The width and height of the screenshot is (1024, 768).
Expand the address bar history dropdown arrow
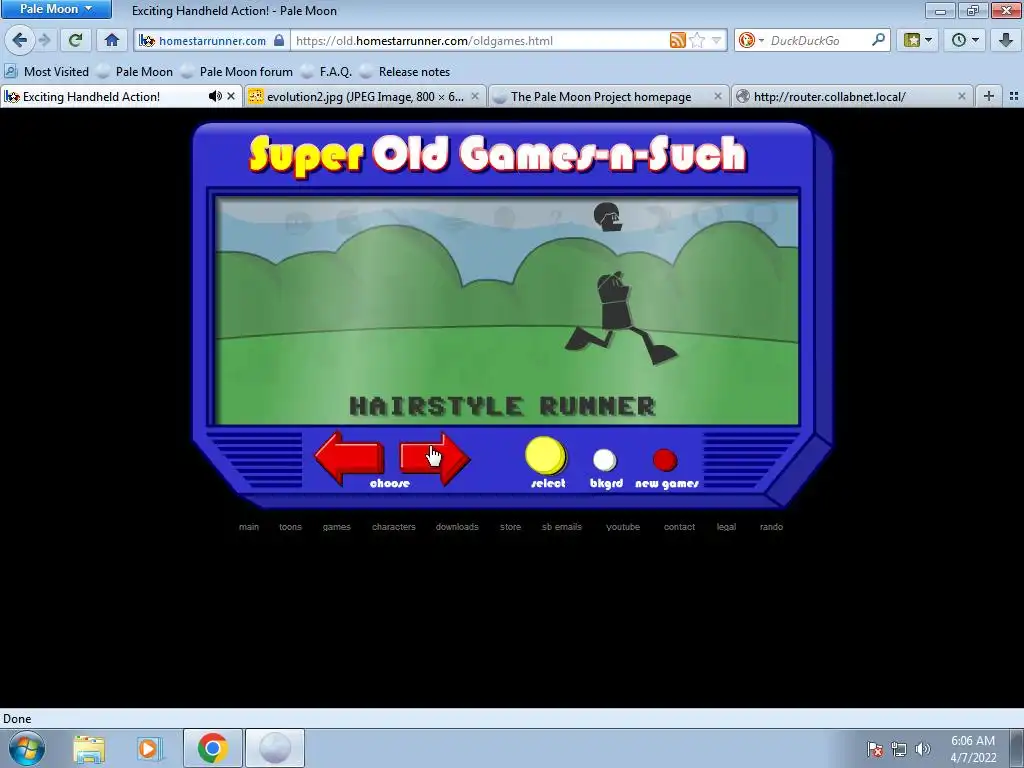click(x=716, y=40)
